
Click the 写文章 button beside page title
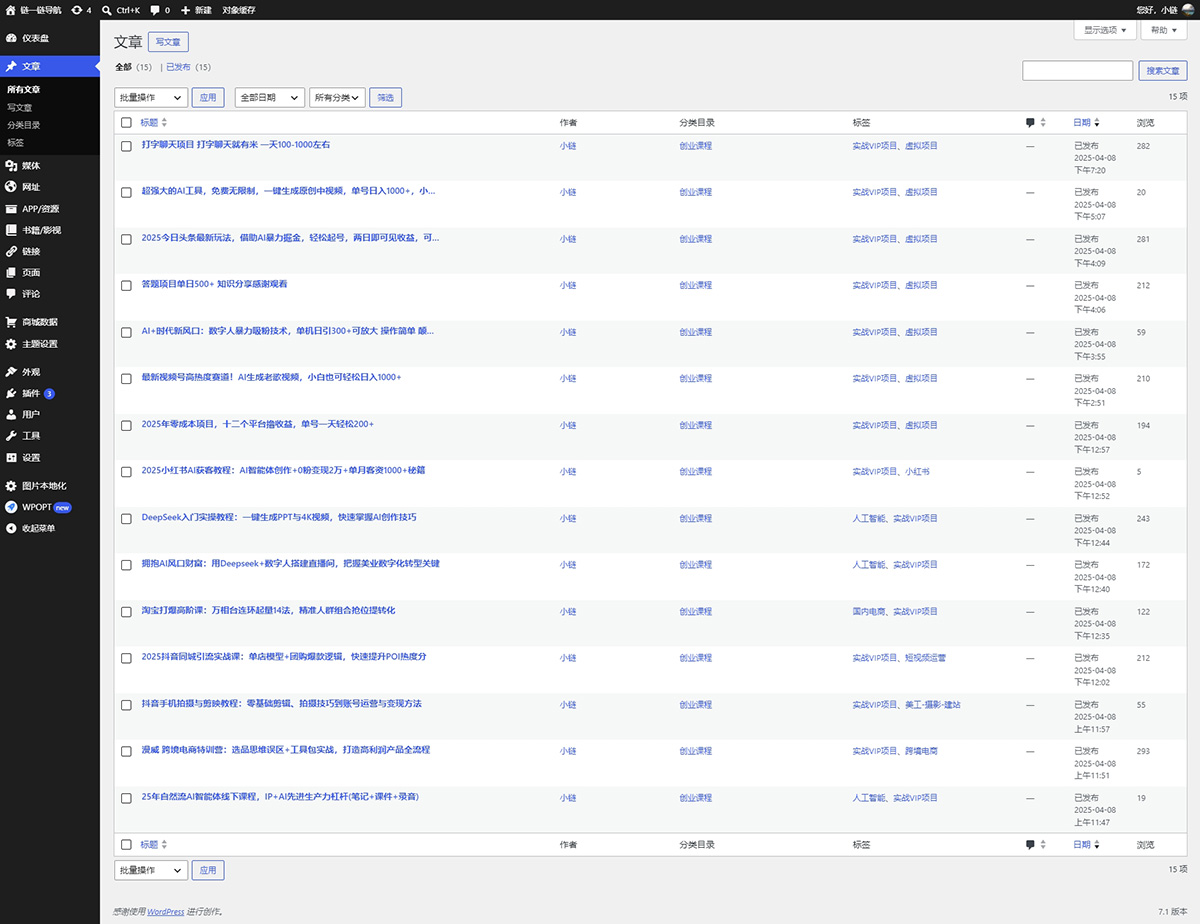tap(168, 42)
